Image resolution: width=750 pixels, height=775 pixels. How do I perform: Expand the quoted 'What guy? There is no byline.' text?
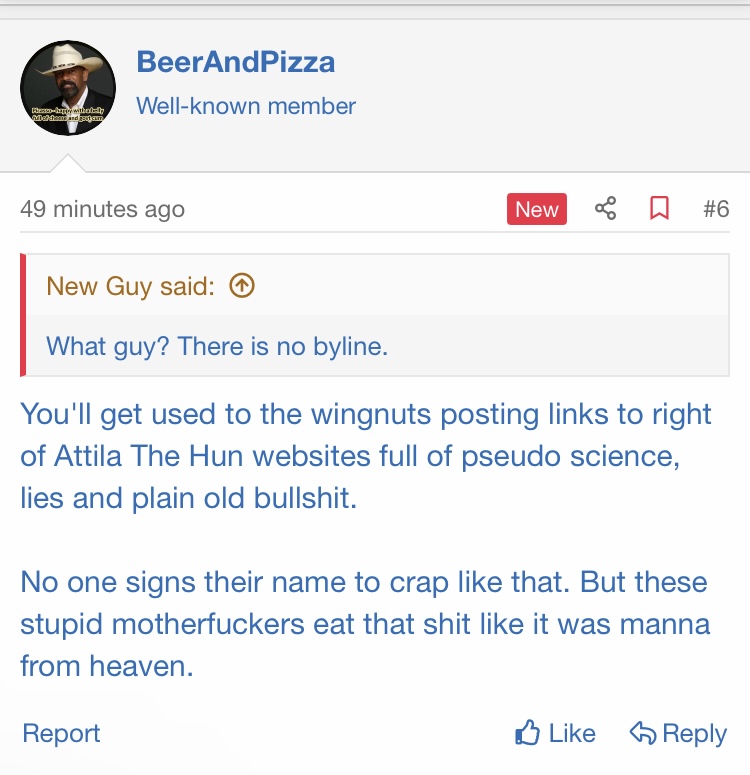[217, 346]
